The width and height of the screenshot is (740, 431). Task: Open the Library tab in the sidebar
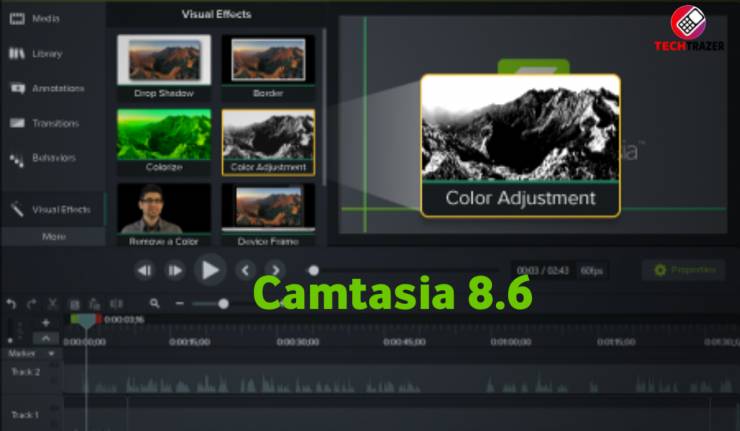click(47, 54)
